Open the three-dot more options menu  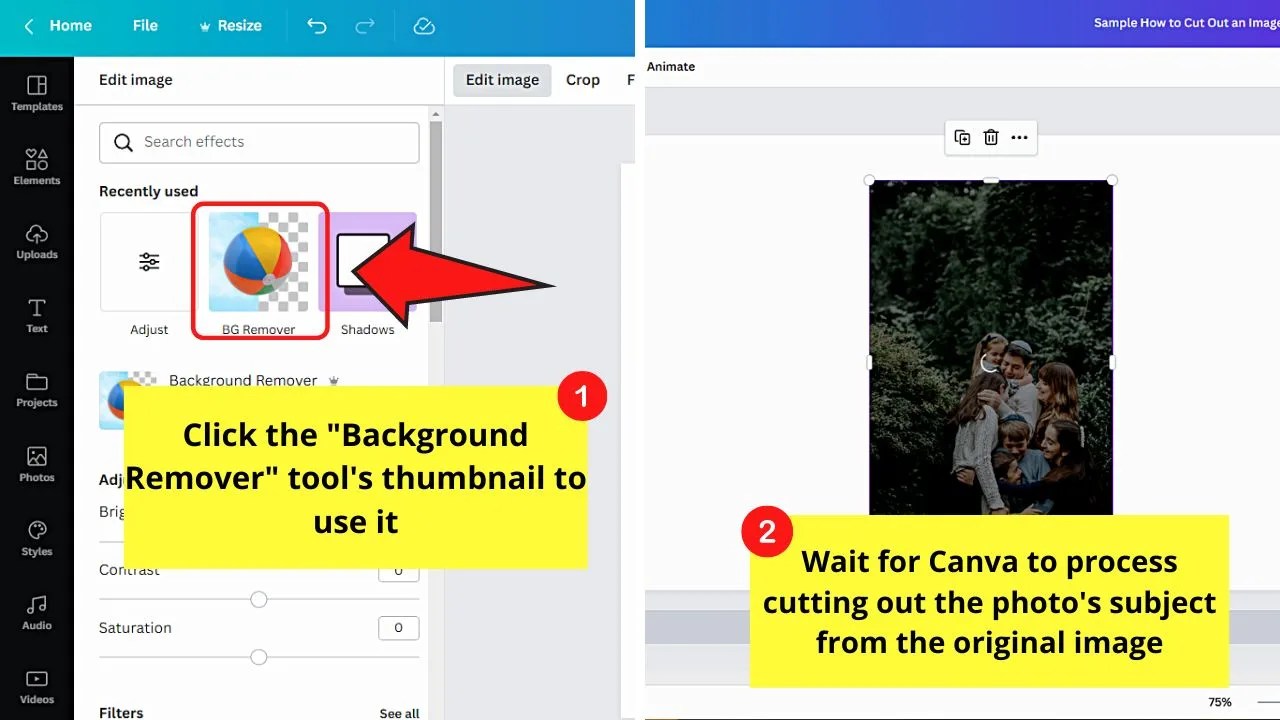pyautogui.click(x=1019, y=137)
